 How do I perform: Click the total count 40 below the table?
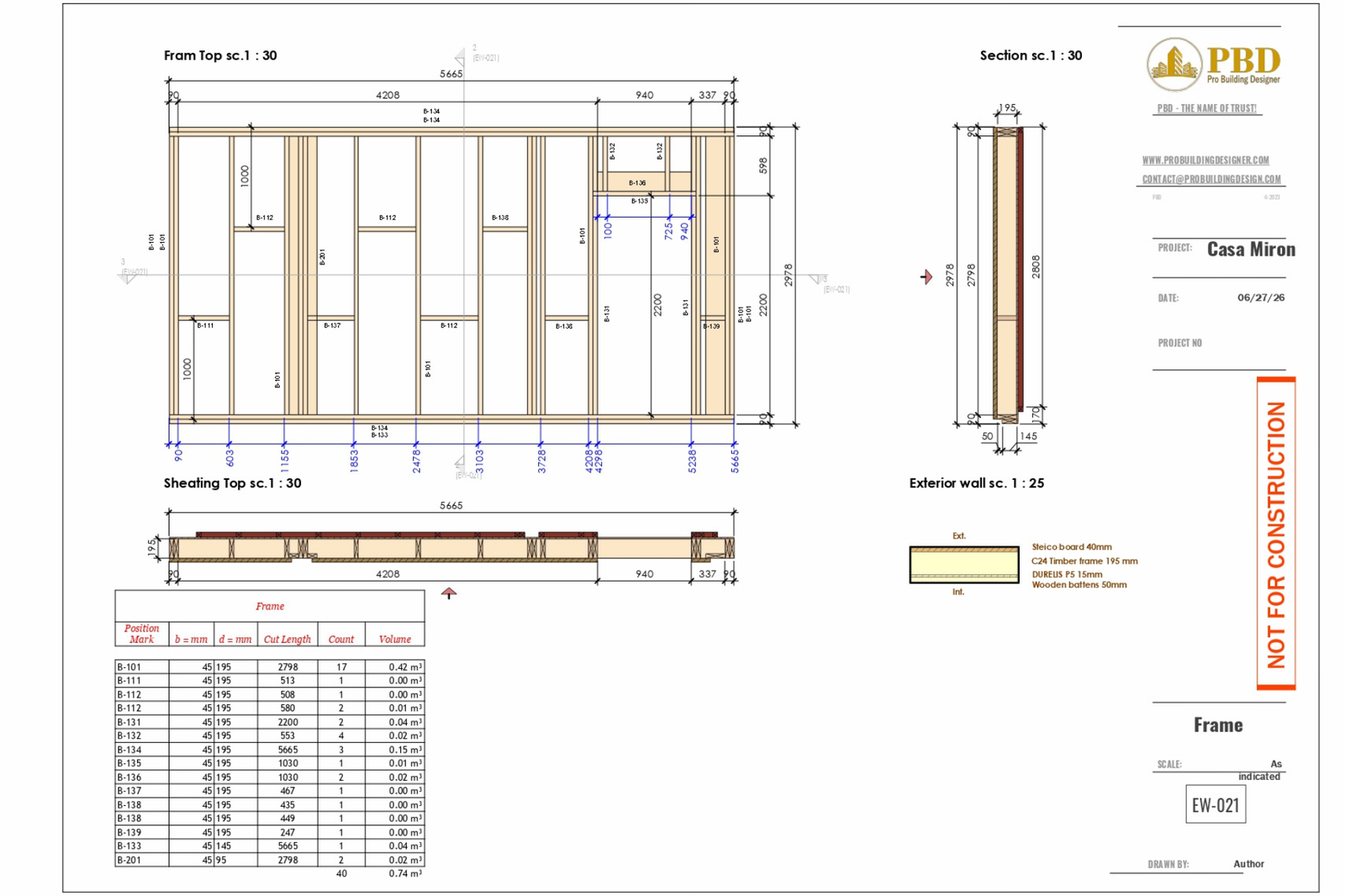[x=341, y=874]
